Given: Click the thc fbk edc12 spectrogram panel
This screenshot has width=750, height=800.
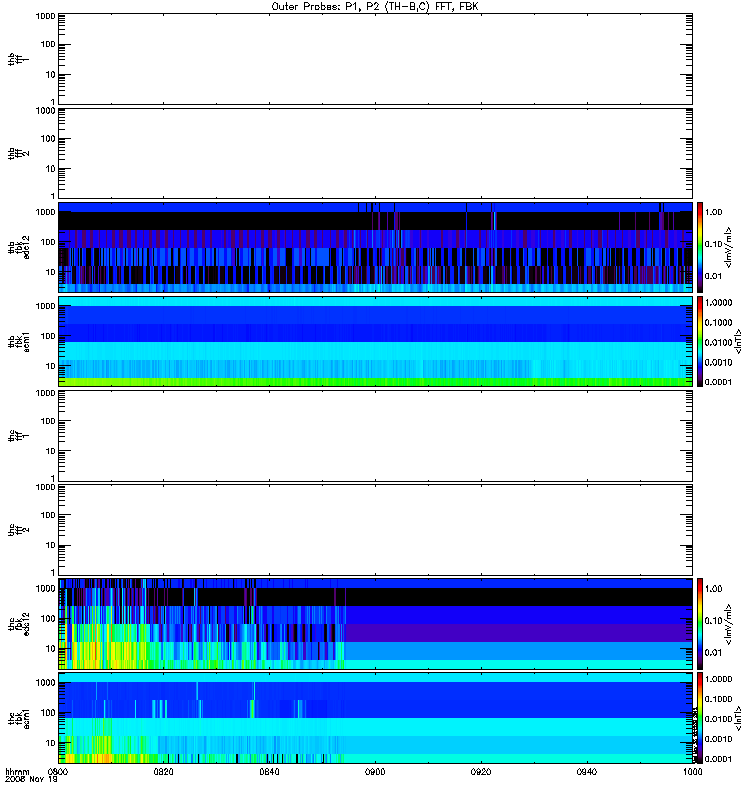Looking at the screenshot, I should click(x=375, y=623).
